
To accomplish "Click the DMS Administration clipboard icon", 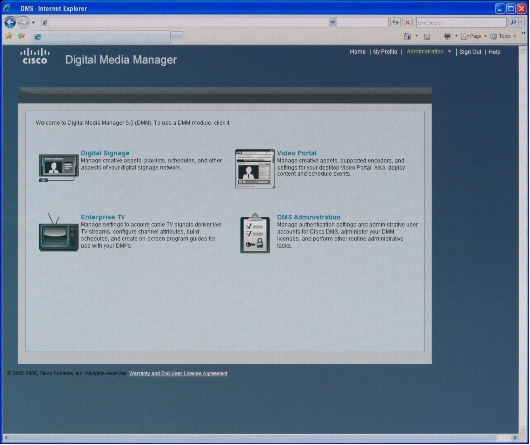I will pos(255,233).
